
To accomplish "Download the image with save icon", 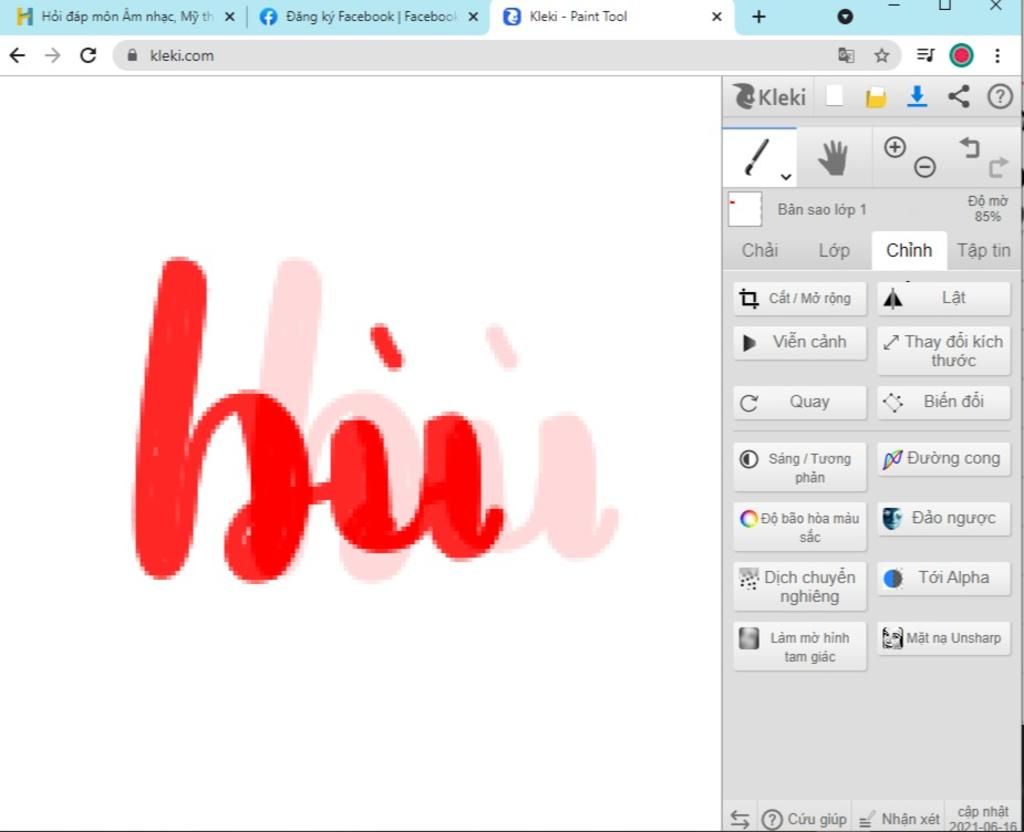I will pos(917,97).
